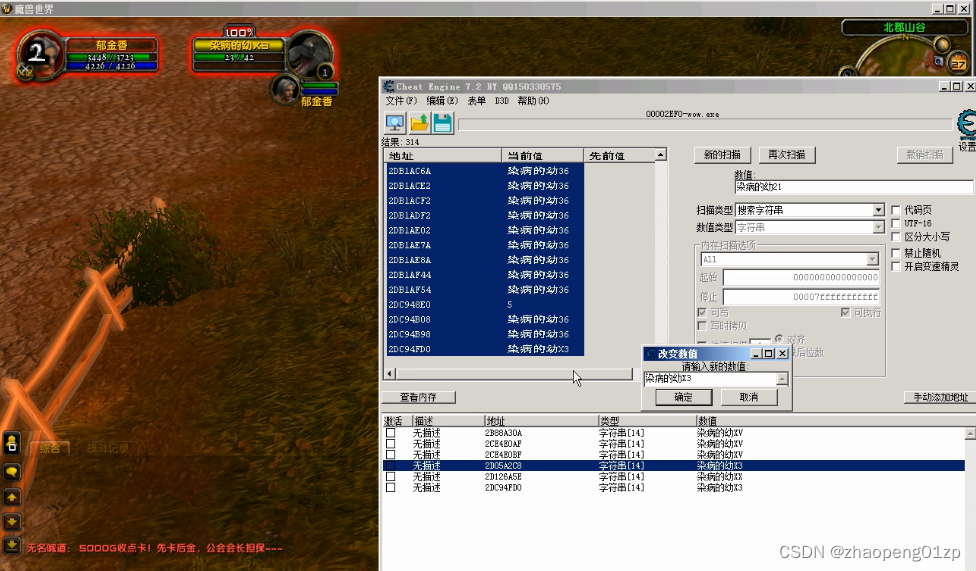Click the player blue mana bar

[x=111, y=66]
